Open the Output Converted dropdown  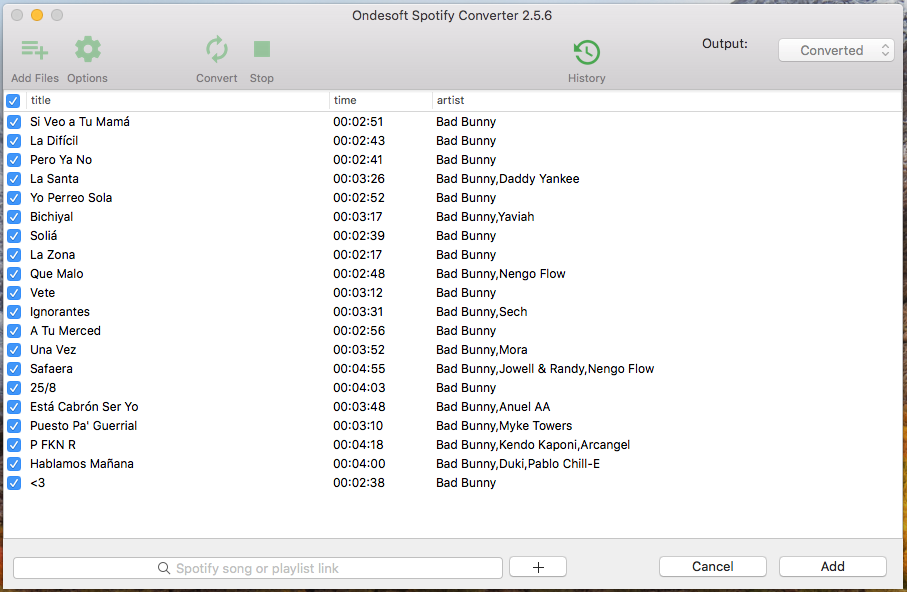836,50
